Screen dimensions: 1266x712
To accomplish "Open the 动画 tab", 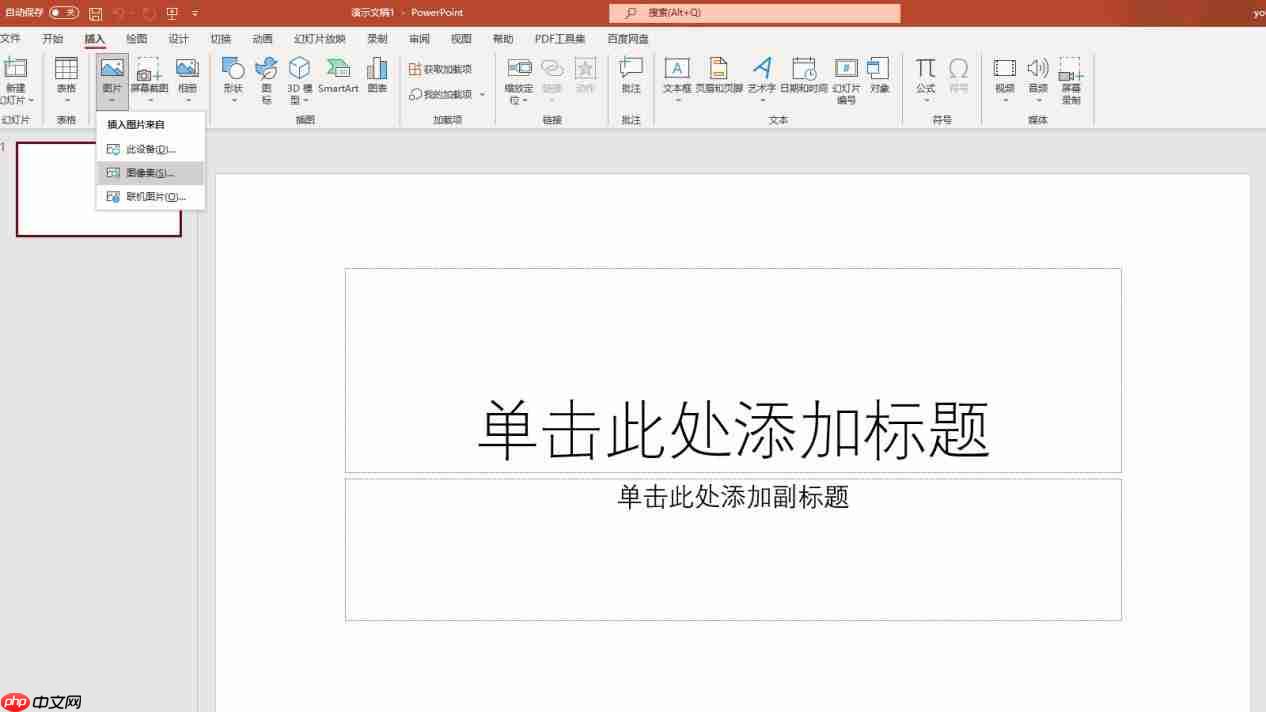I will (262, 39).
